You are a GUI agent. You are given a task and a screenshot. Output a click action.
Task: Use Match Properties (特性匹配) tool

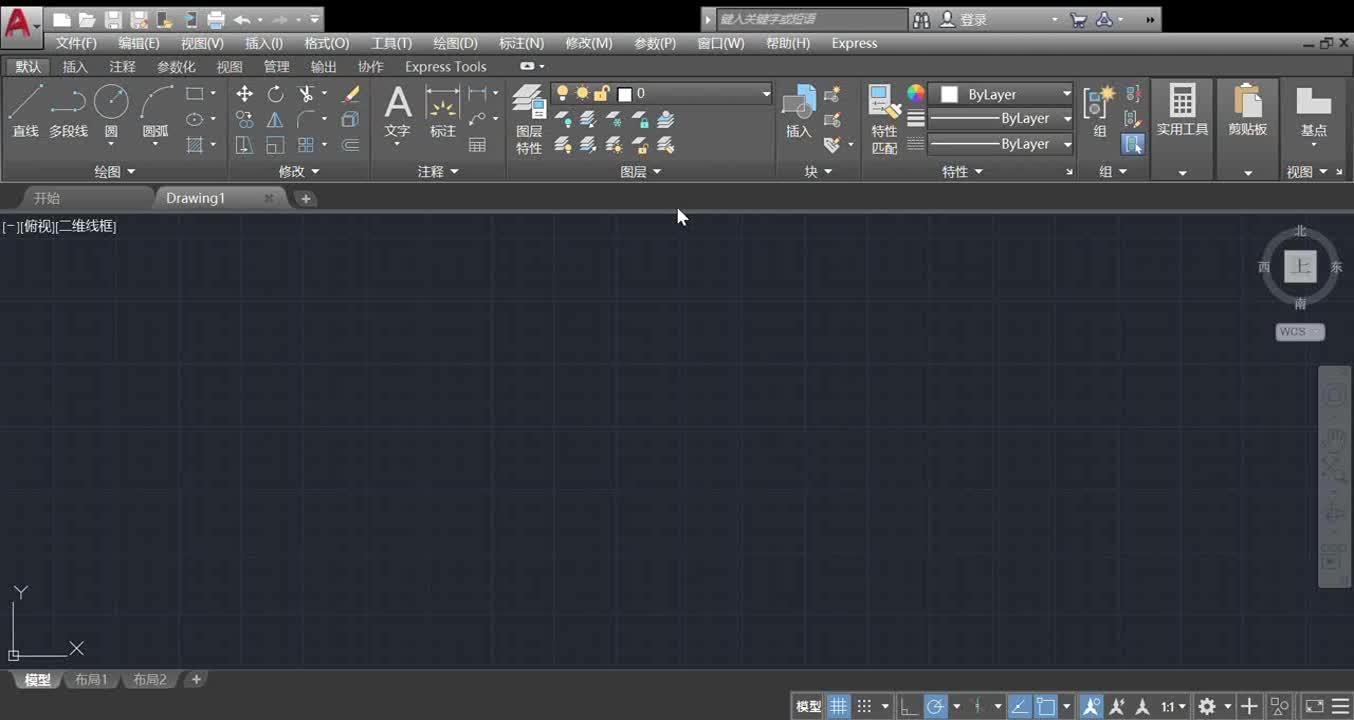(x=882, y=112)
